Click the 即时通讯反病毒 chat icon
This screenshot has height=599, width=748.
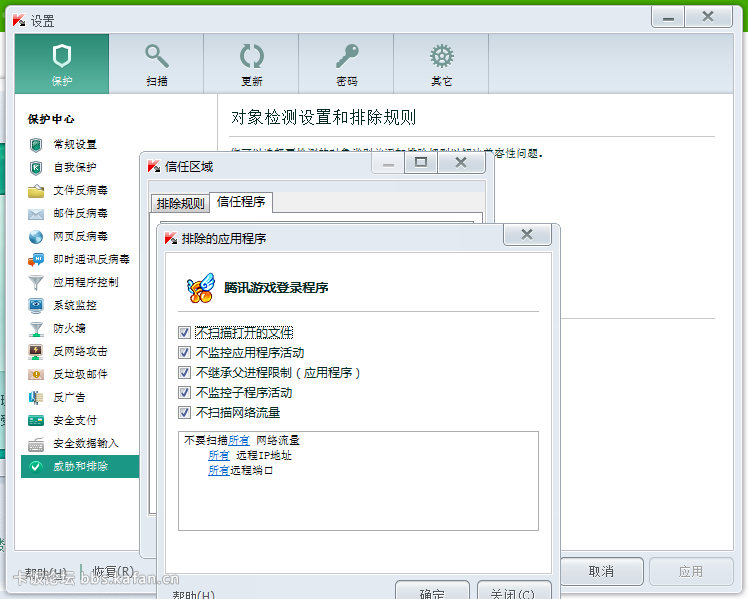pyautogui.click(x=36, y=259)
